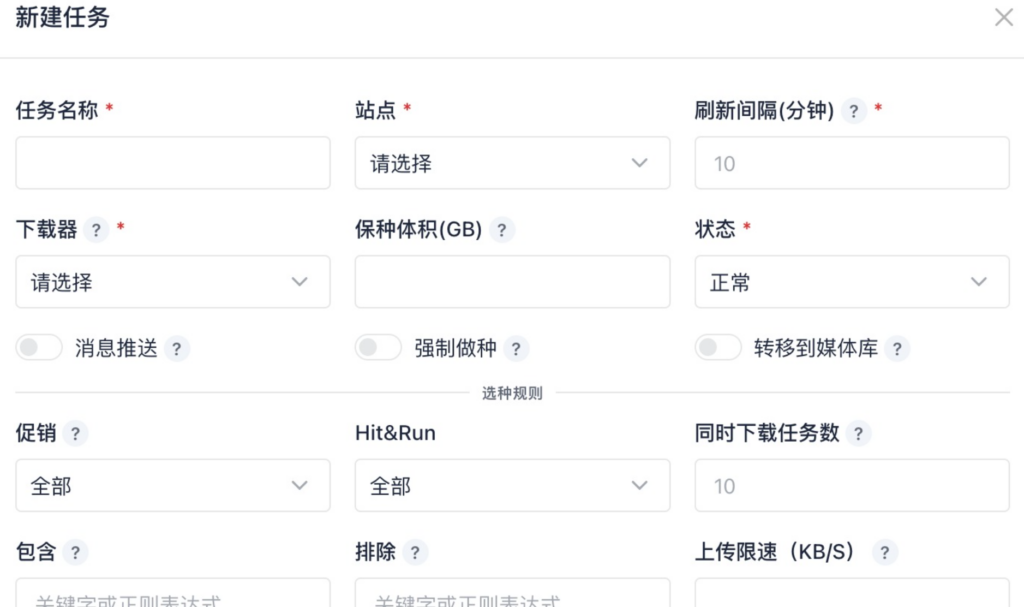Open the Hit&Run dropdown
Viewport: 1024px width, 607px height.
[x=512, y=486]
